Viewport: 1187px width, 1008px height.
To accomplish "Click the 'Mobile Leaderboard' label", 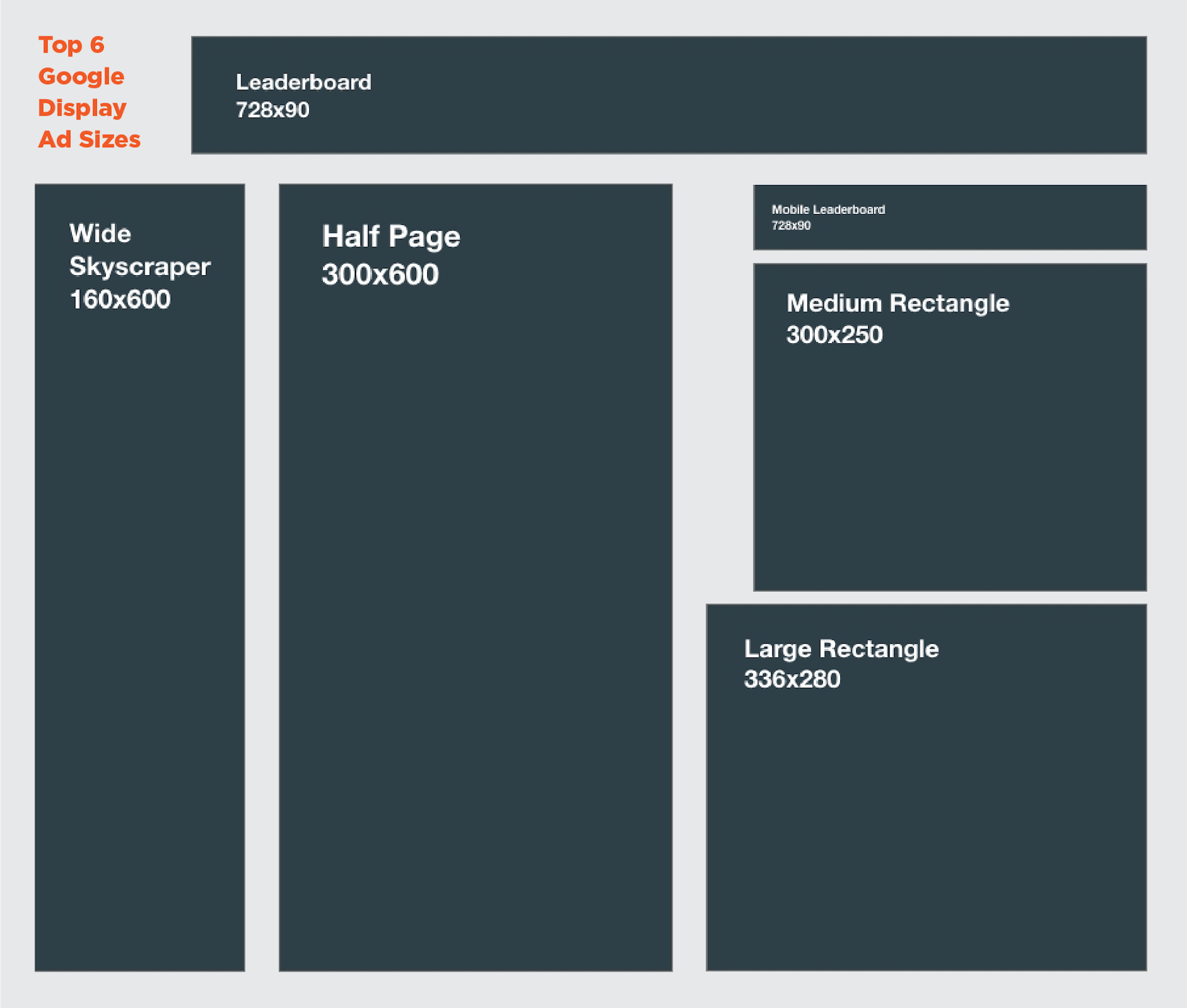I will pyautogui.click(x=828, y=210).
